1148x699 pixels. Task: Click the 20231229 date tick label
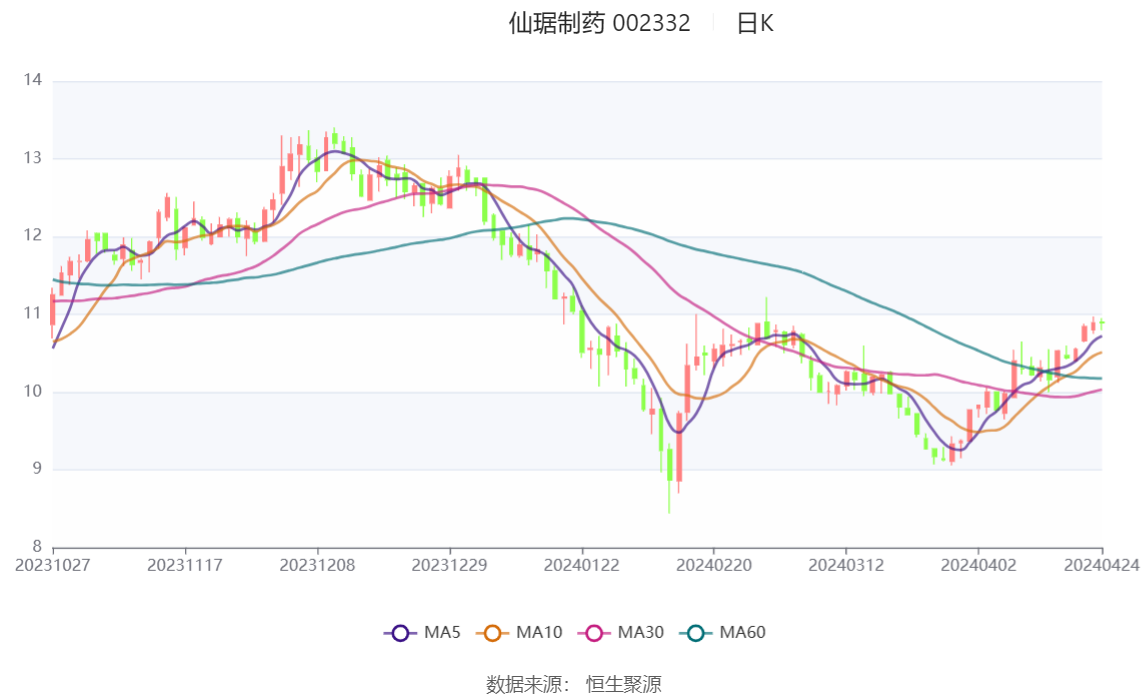450,565
